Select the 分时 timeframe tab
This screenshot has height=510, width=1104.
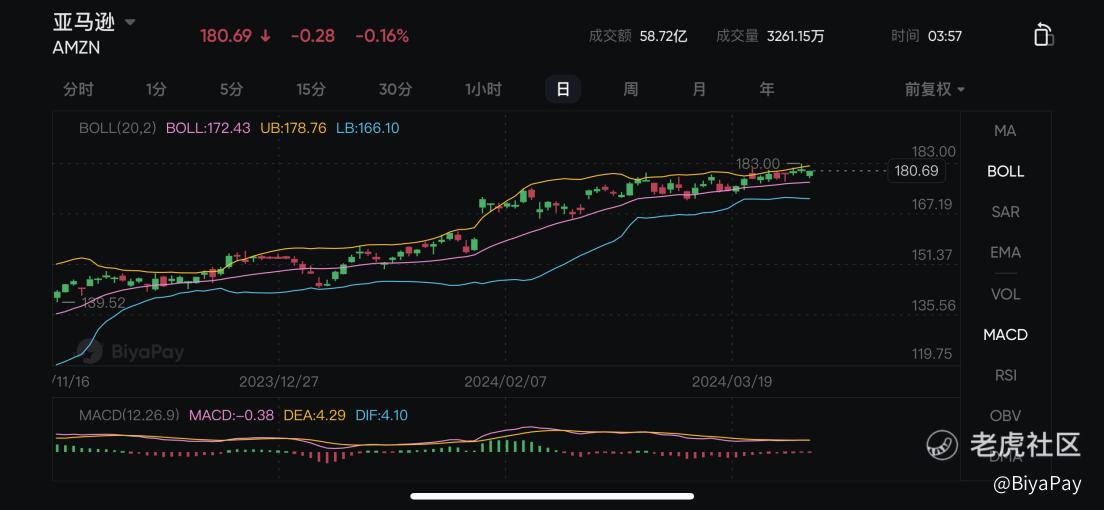78,89
